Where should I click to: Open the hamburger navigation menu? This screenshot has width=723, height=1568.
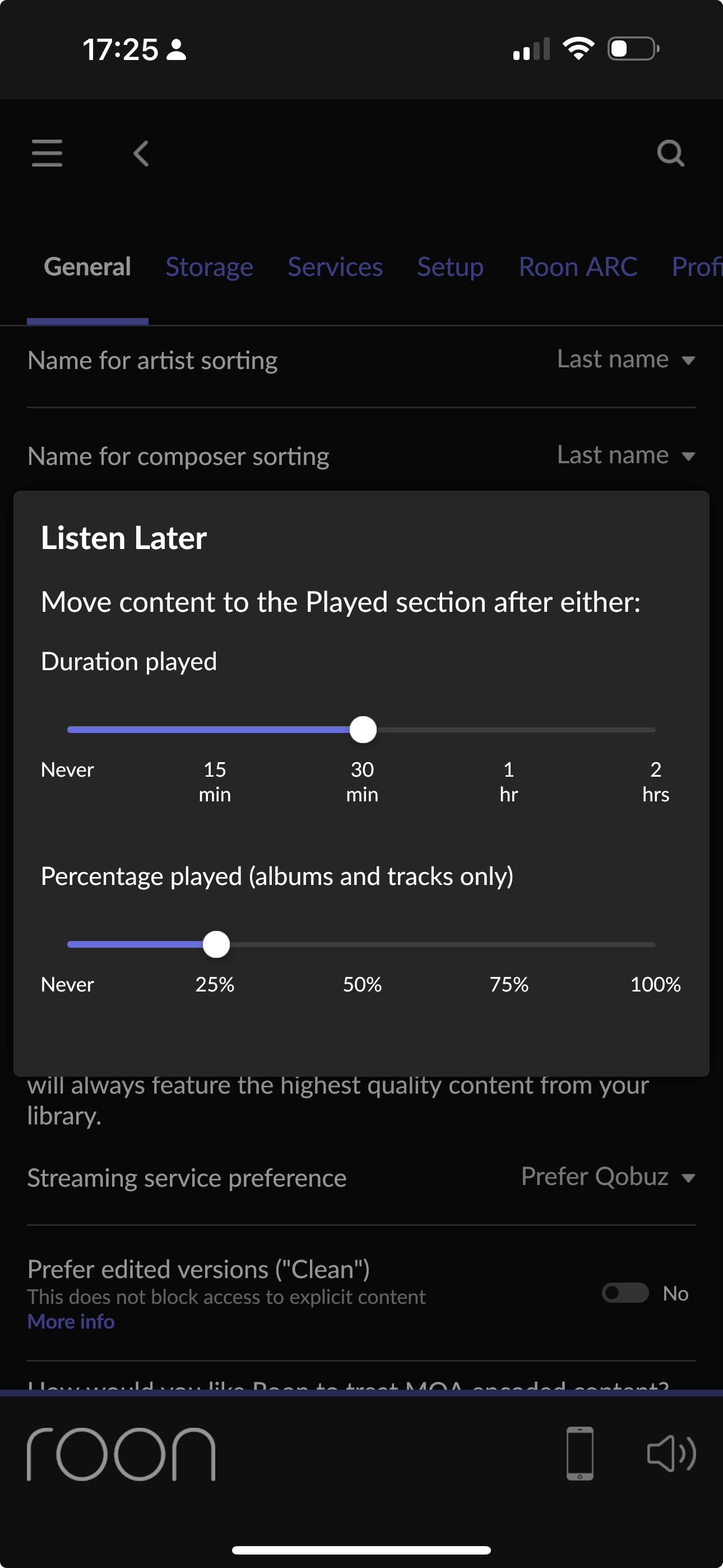(x=47, y=153)
